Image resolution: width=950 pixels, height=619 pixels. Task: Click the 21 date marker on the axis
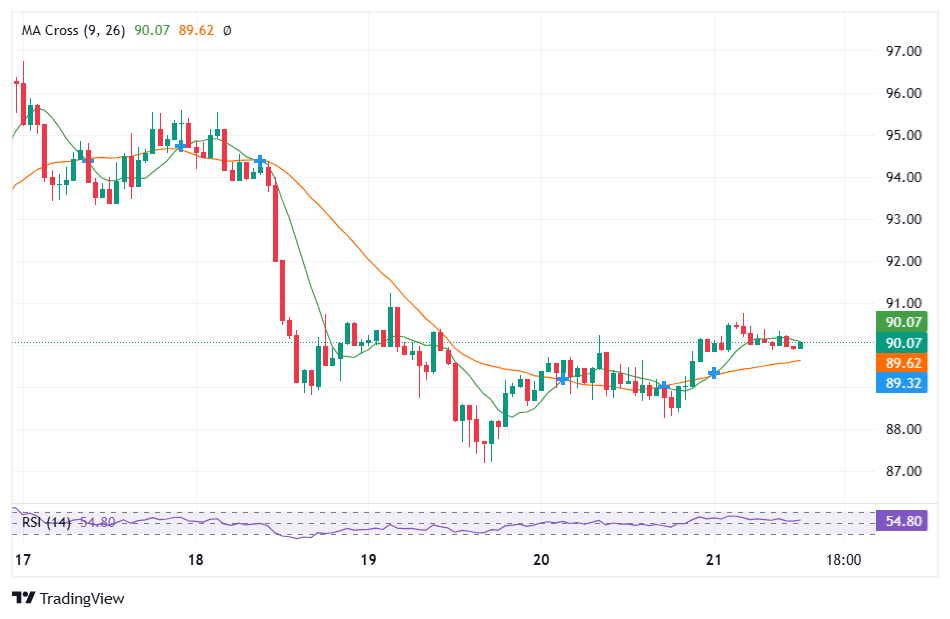pos(713,560)
